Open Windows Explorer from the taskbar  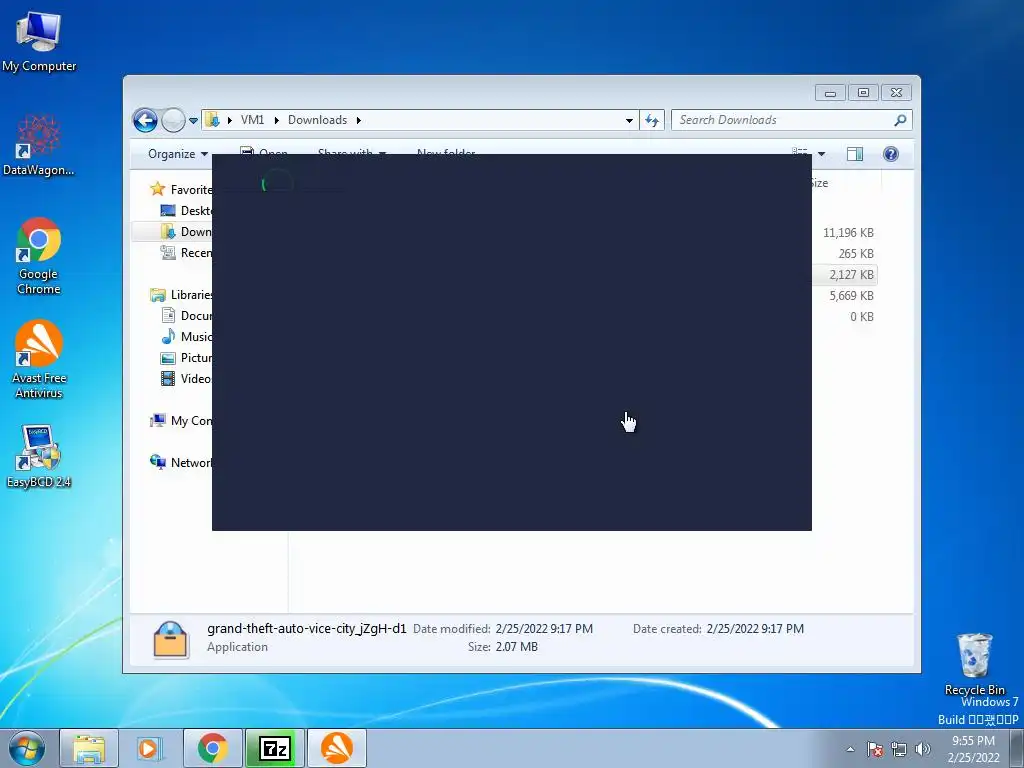pyautogui.click(x=89, y=748)
